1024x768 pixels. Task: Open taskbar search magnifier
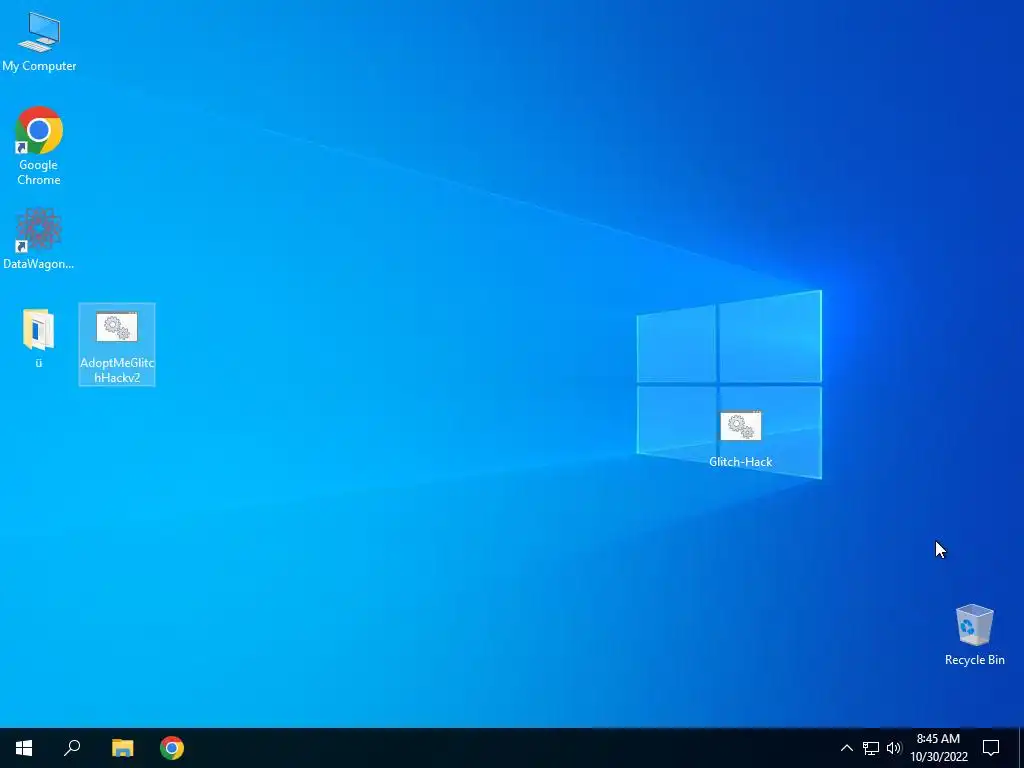(x=72, y=748)
